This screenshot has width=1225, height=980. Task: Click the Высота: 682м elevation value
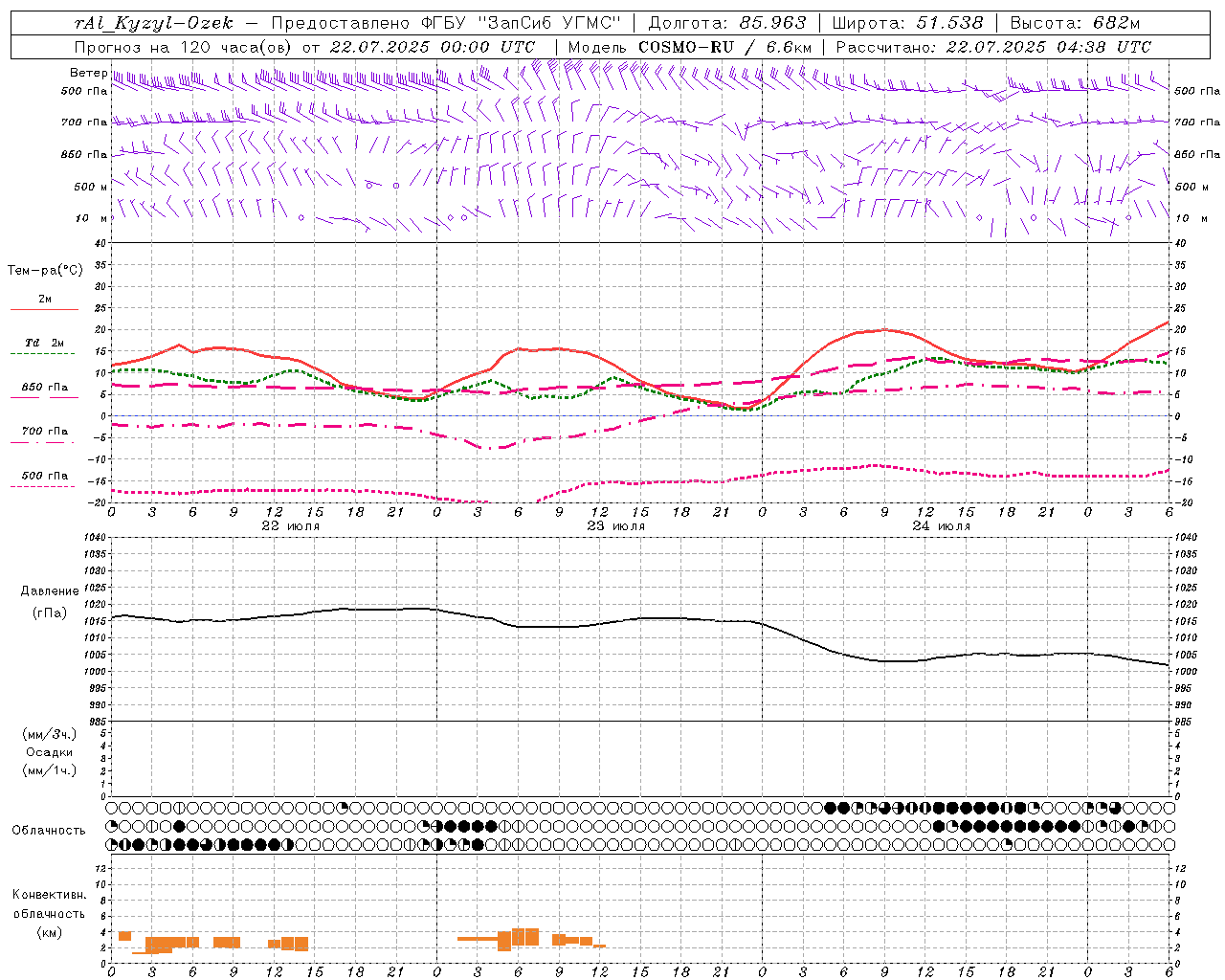[x=1076, y=24]
